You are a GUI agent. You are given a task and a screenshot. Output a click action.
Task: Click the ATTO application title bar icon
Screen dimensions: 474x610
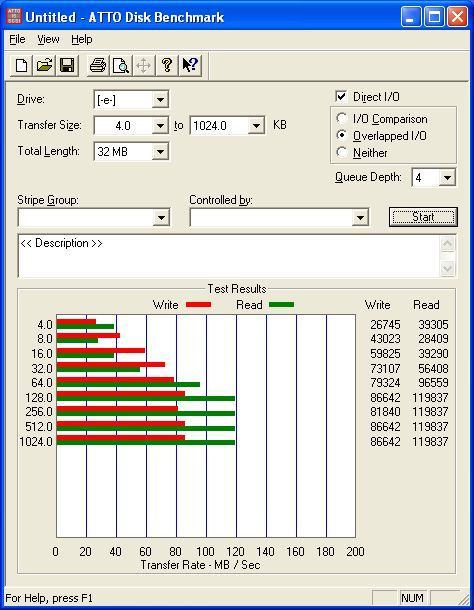point(14,17)
